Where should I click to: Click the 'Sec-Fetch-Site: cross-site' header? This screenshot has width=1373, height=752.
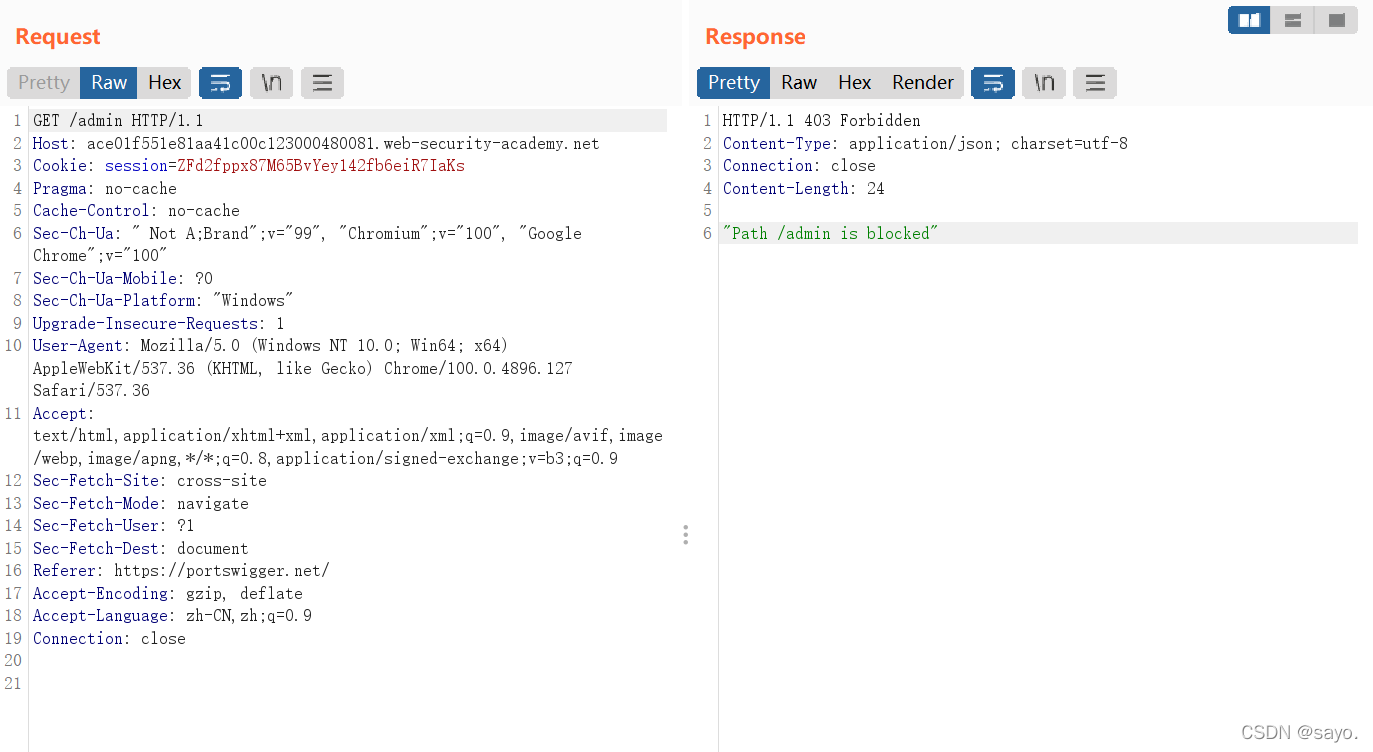point(150,481)
